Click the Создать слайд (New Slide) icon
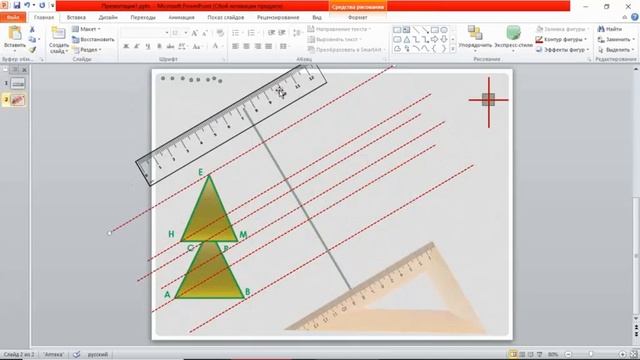This screenshot has width=640, height=360. [x=58, y=33]
